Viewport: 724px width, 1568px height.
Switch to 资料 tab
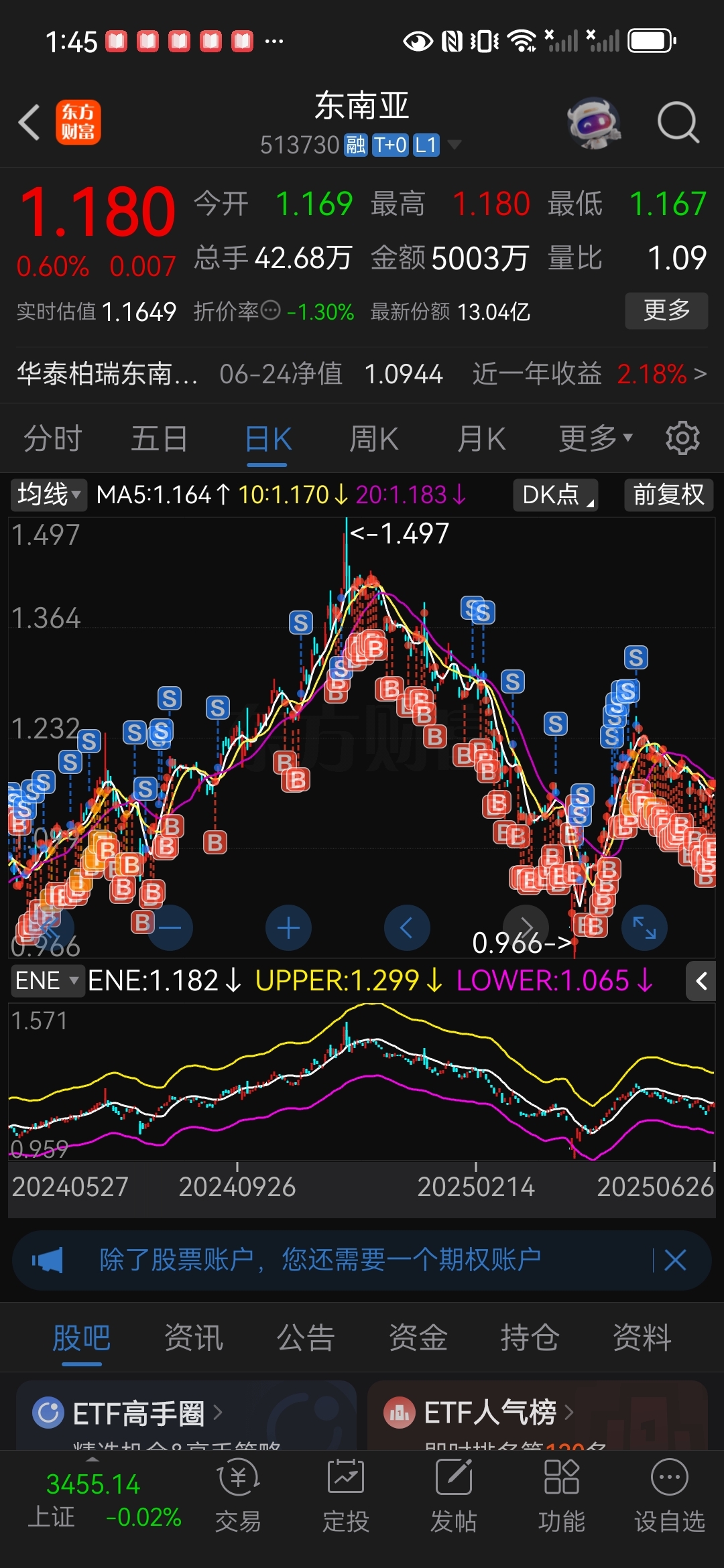click(x=642, y=1337)
